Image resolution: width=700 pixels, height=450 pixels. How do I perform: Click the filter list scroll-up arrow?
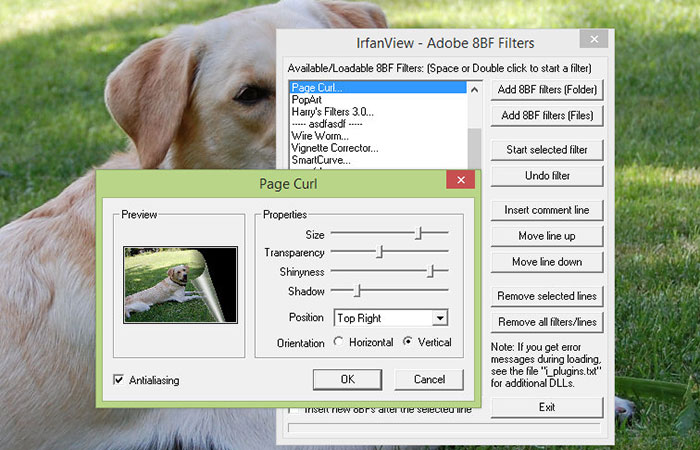point(475,90)
